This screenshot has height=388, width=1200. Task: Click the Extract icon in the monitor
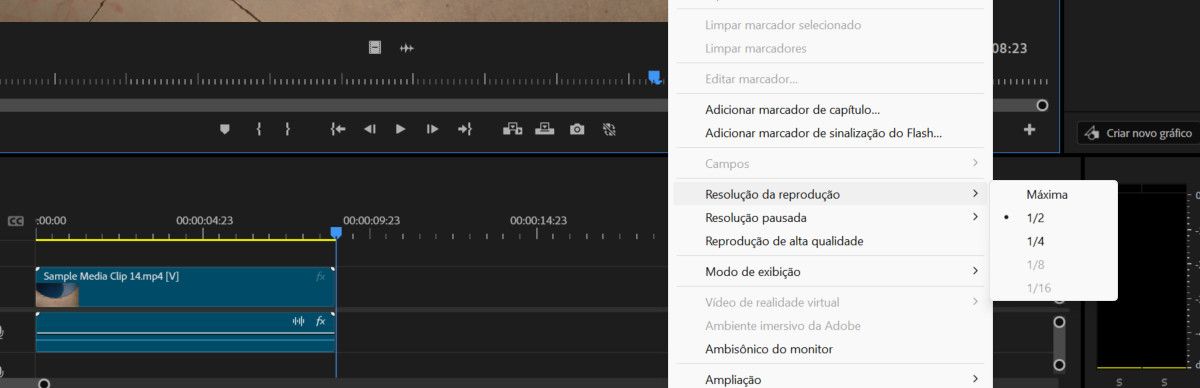coord(545,129)
